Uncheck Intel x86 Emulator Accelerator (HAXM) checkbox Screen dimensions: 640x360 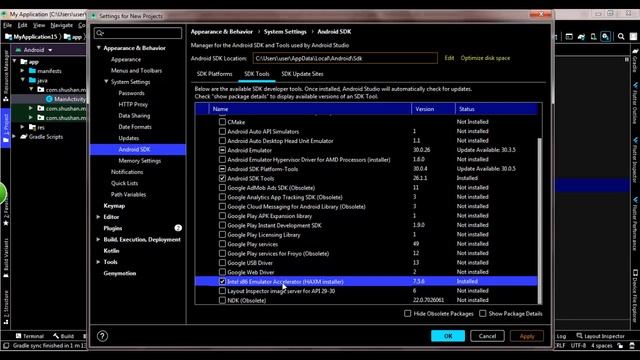(x=222, y=281)
